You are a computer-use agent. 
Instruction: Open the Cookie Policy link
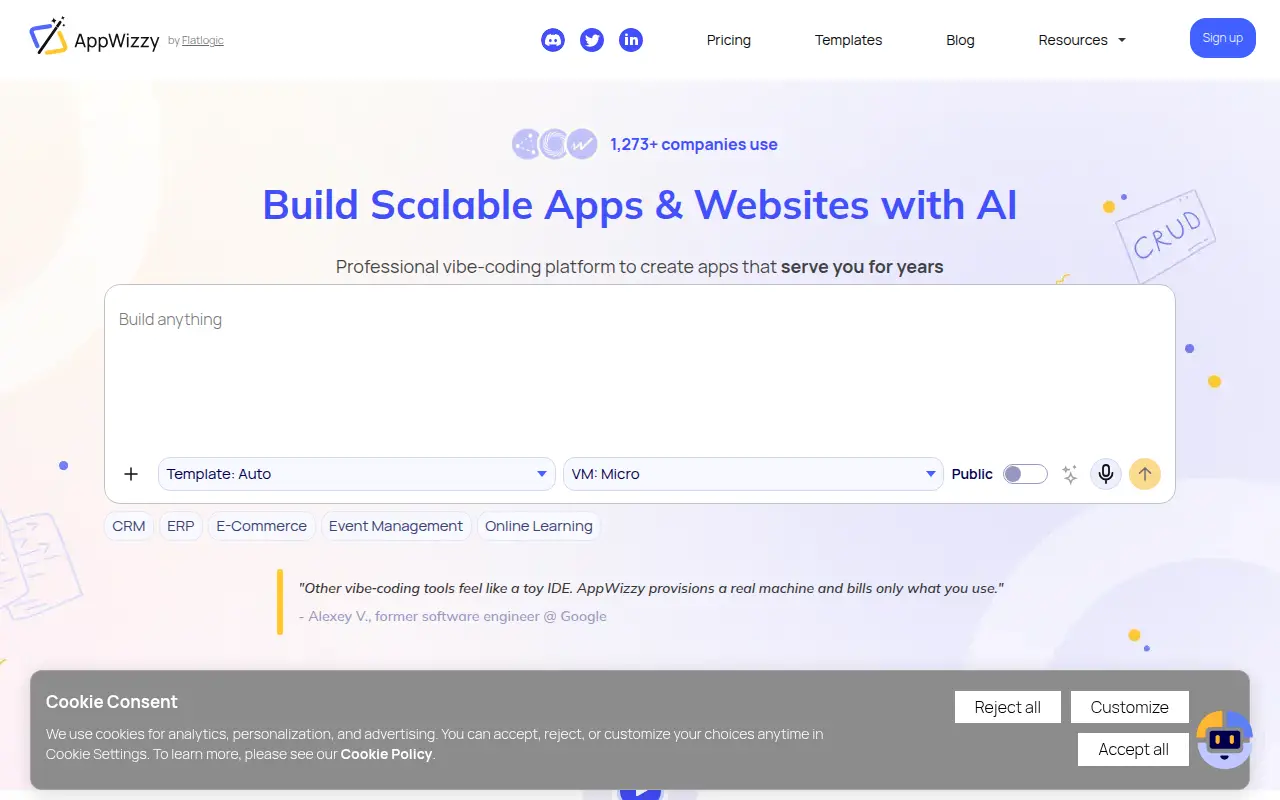387,754
